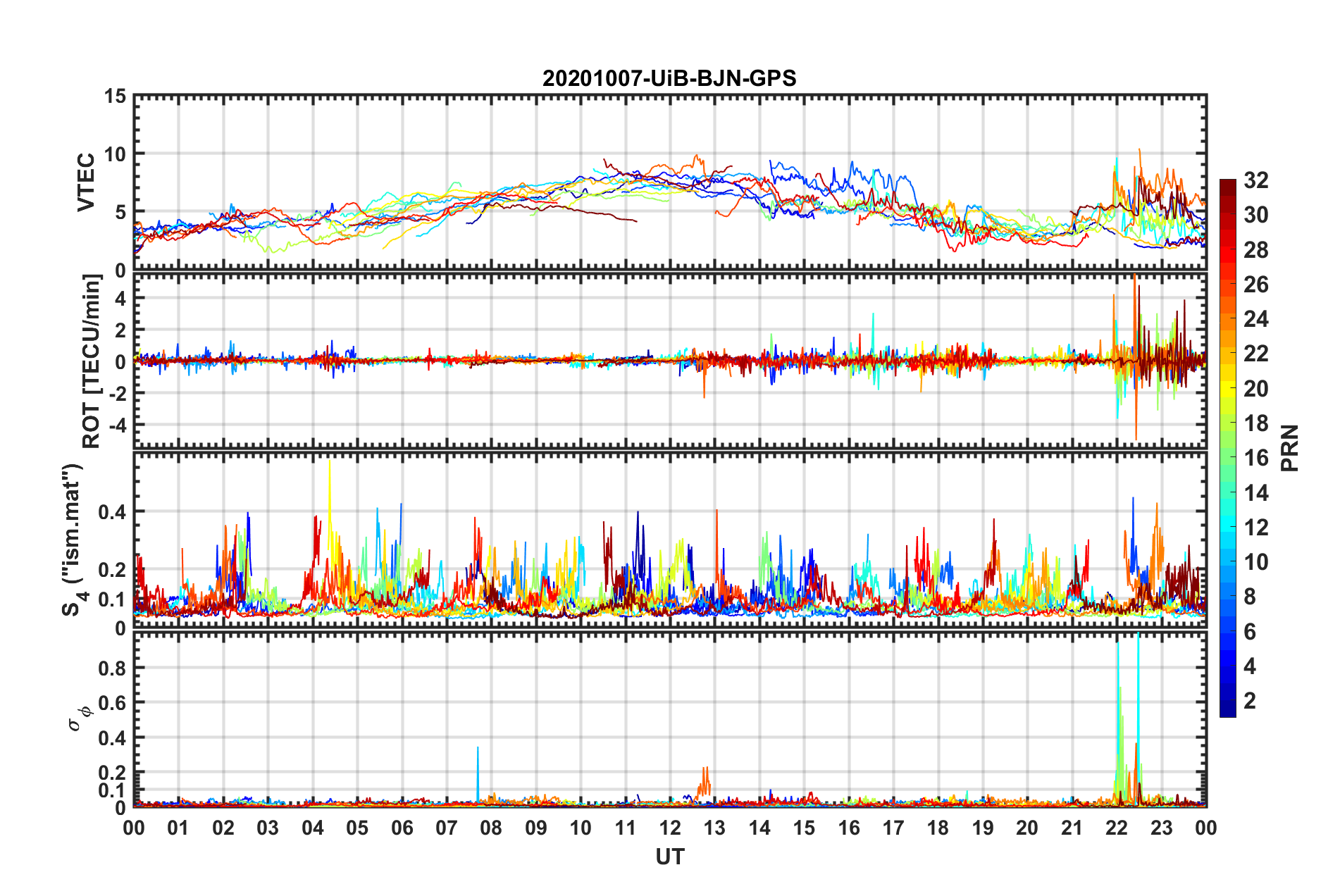Select the UT axis tick "21"
The height and width of the screenshot is (896, 1340).
click(x=1072, y=828)
